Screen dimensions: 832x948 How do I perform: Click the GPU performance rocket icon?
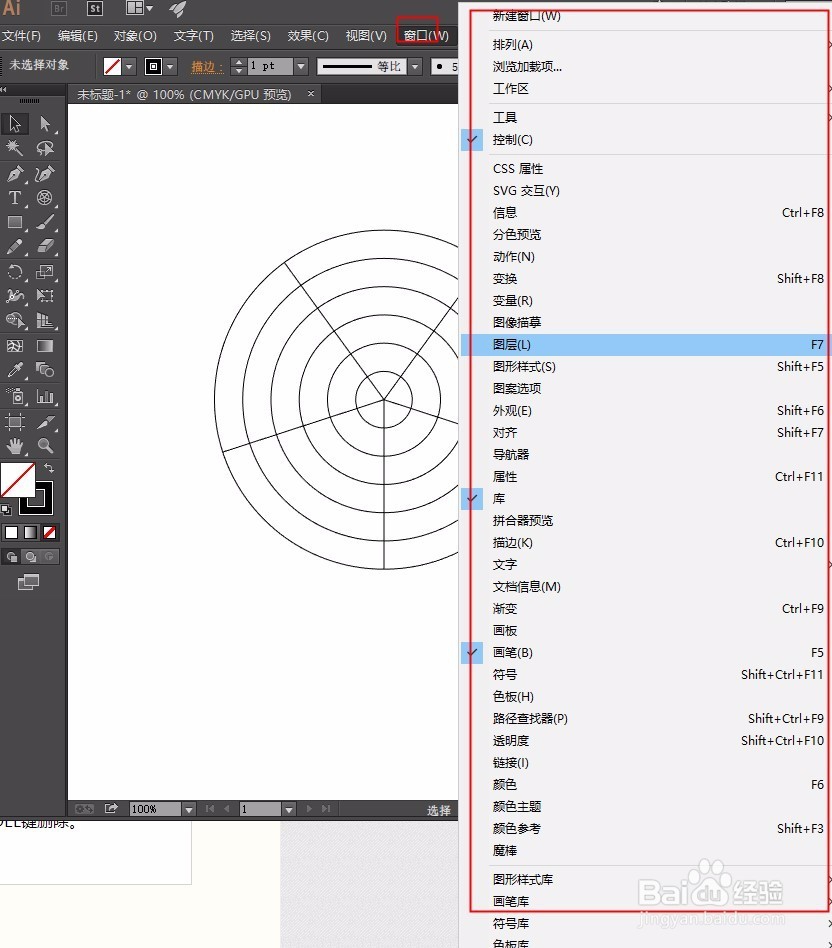[x=177, y=8]
